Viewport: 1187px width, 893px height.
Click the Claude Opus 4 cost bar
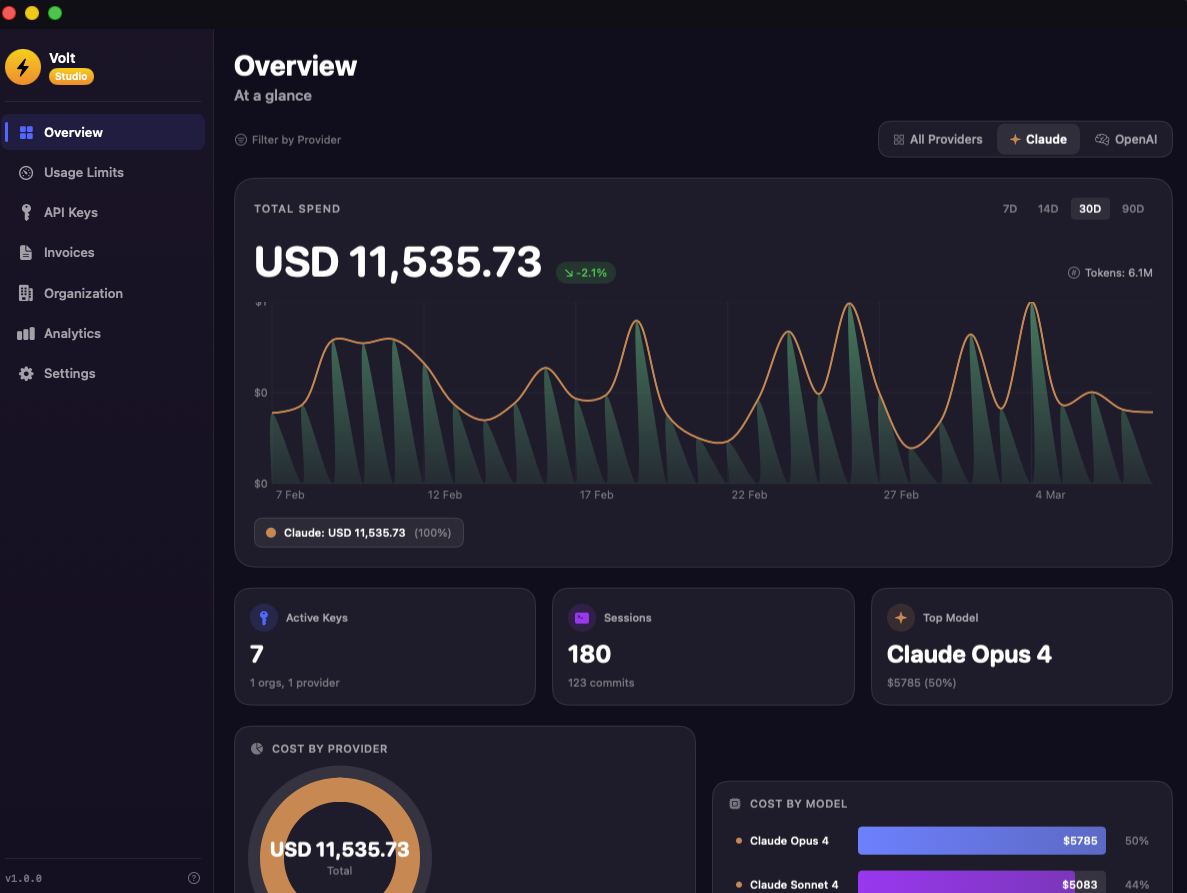click(981, 841)
